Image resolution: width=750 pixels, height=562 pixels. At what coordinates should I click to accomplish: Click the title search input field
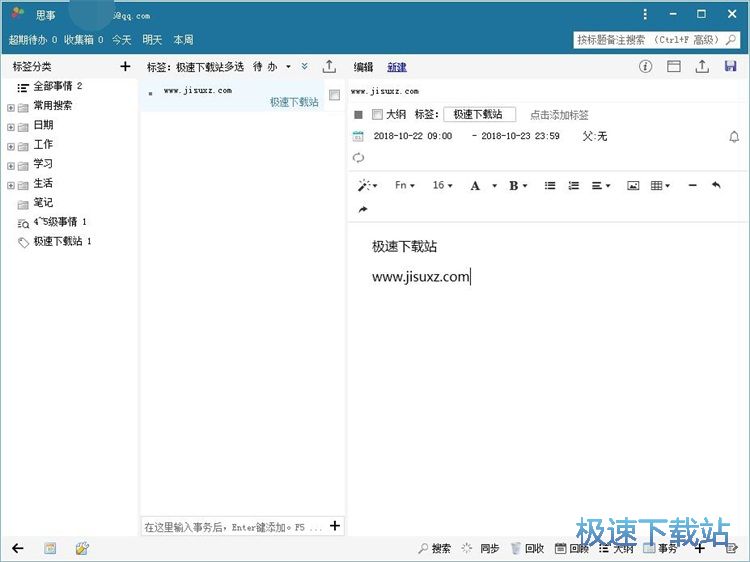[656, 40]
